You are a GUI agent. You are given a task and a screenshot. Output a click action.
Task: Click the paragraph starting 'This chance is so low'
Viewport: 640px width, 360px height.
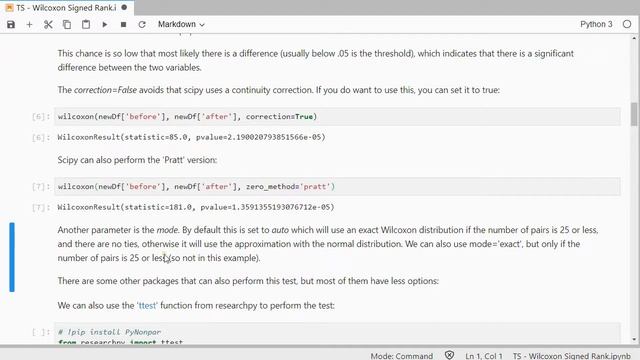[316, 60]
